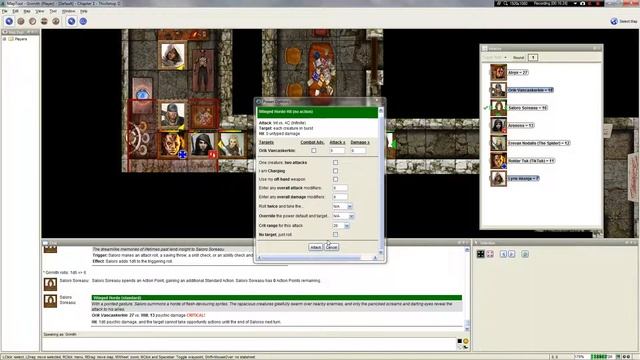This screenshot has height=360, width=640.
Task: Click the Select Map button label
Action: pos(629,21)
